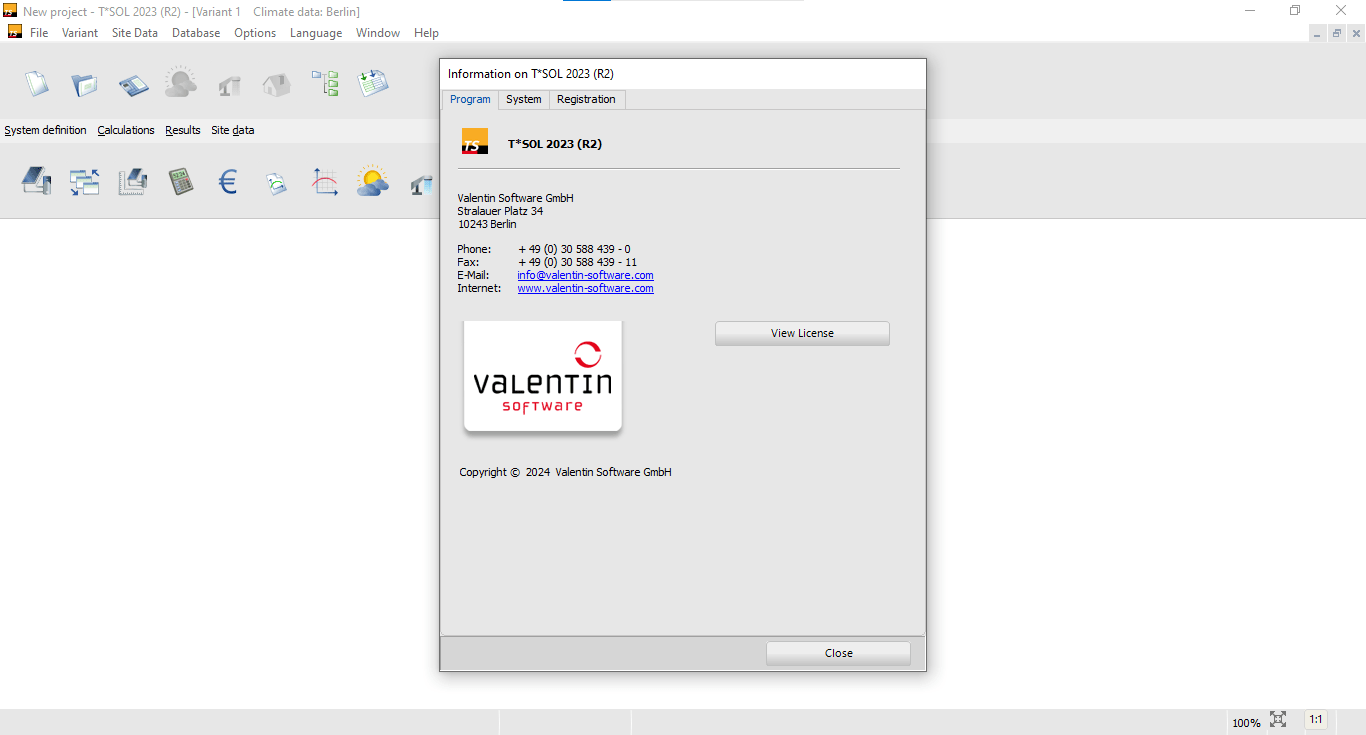Image resolution: width=1366 pixels, height=735 pixels.
Task: Select the solar collector system icon
Action: (36, 180)
